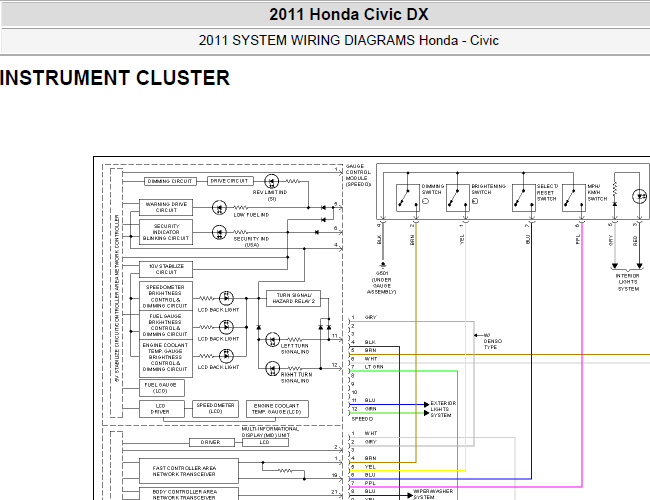Click the coolant temp LCD back light LED symbol

pyautogui.click(x=226, y=355)
